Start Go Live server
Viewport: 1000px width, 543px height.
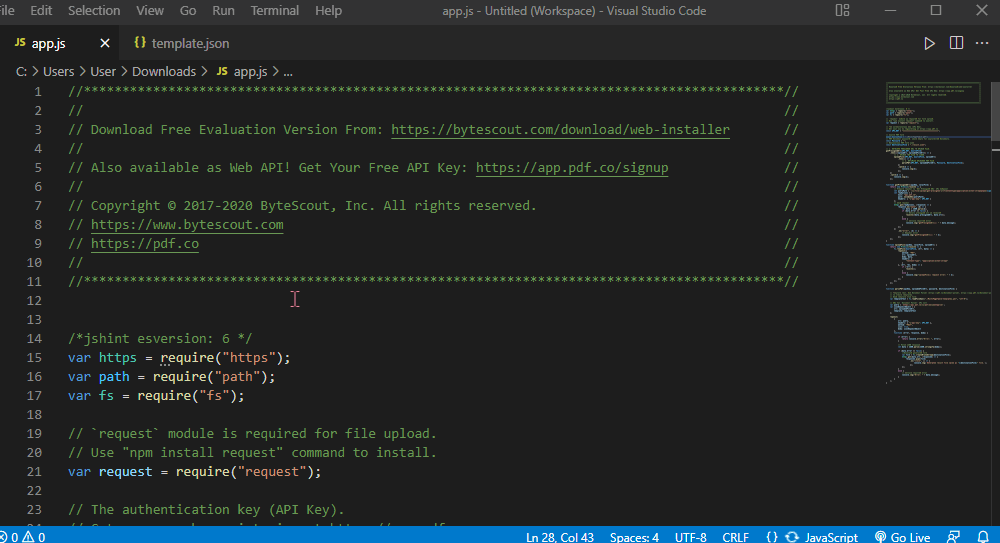(902, 537)
